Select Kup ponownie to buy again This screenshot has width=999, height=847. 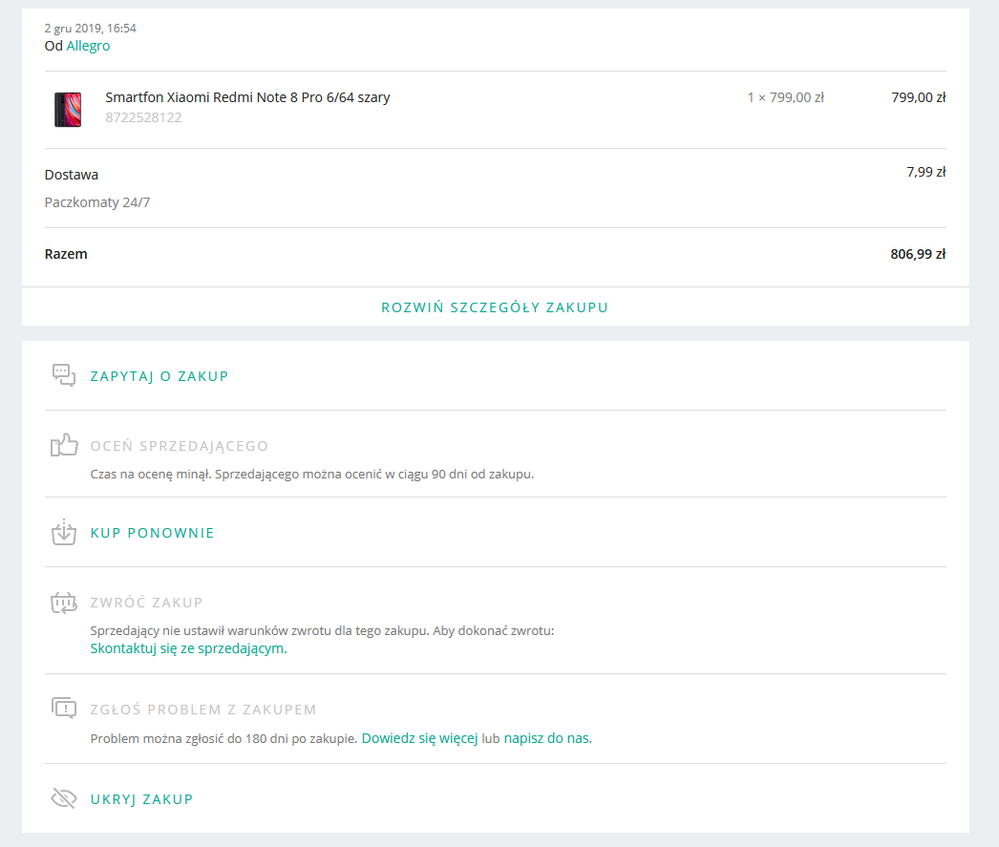(x=152, y=533)
